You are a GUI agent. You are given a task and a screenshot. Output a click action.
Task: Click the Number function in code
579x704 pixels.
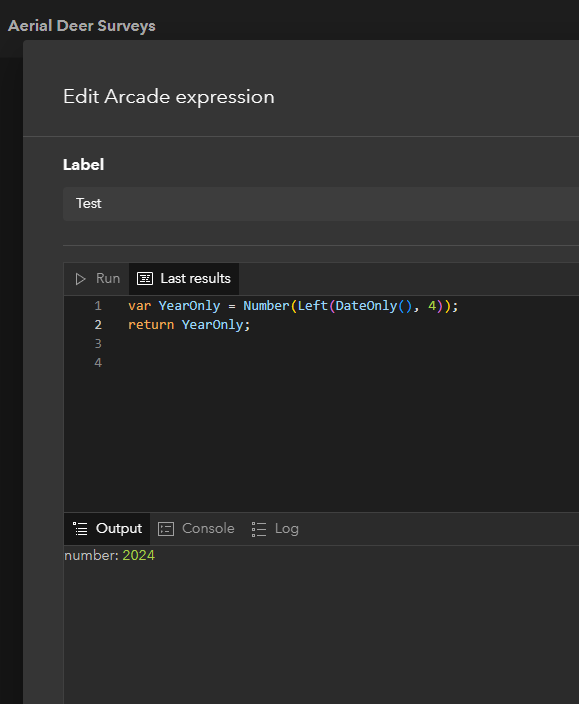266,306
